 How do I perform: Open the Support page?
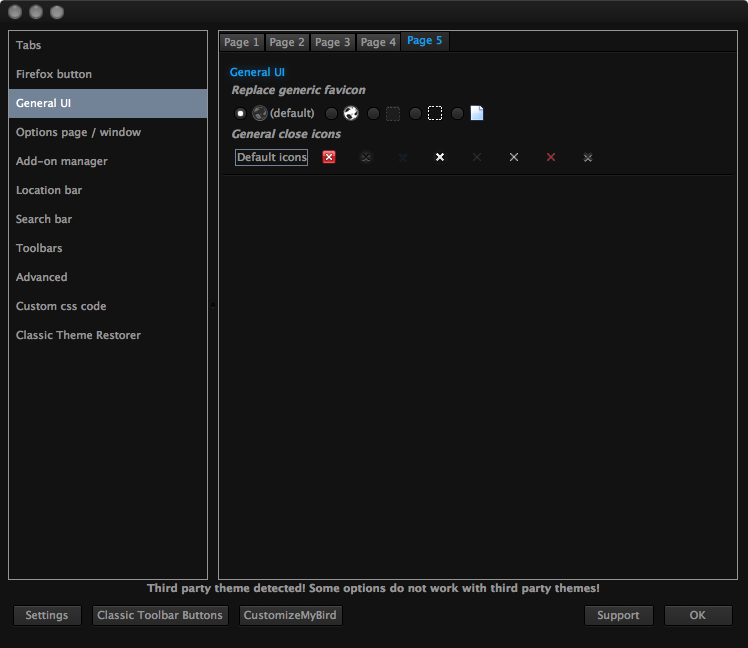pos(618,615)
